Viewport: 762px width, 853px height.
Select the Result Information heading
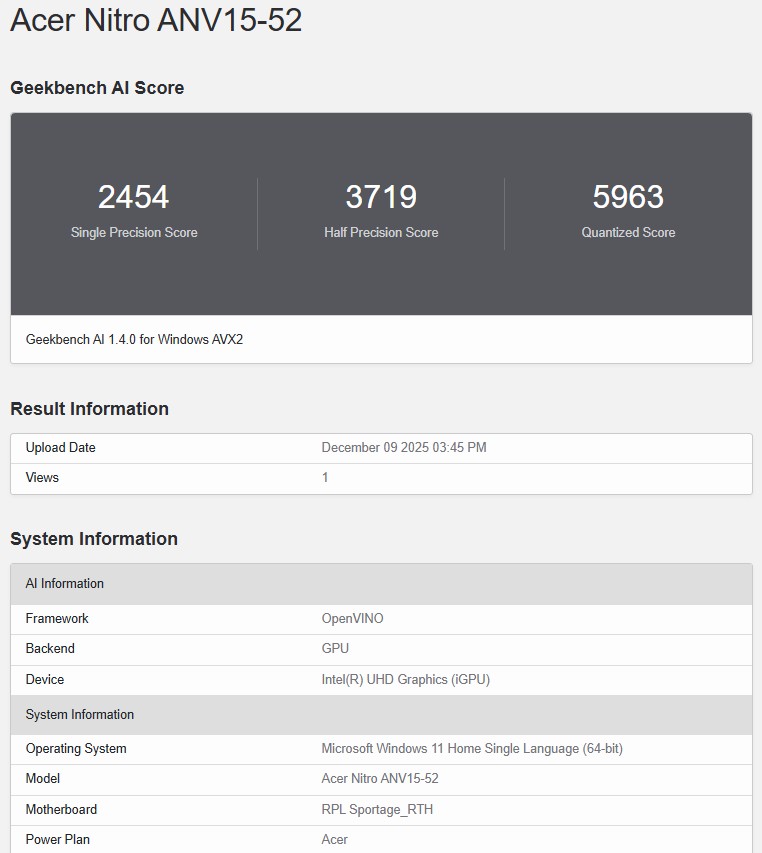coord(89,409)
